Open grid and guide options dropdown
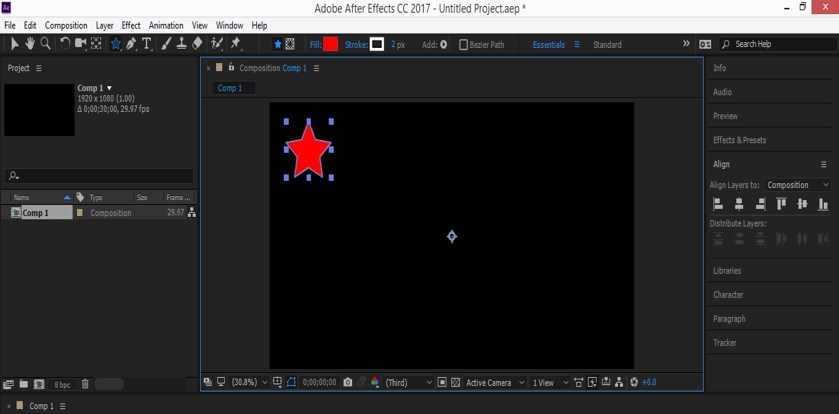Screen dimensions: 839x414 pos(277,382)
